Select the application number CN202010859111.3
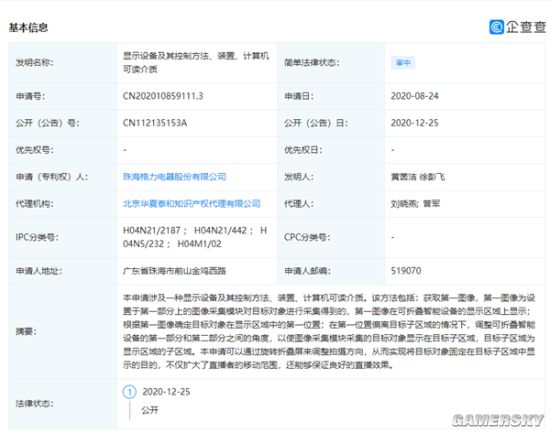 [163, 96]
